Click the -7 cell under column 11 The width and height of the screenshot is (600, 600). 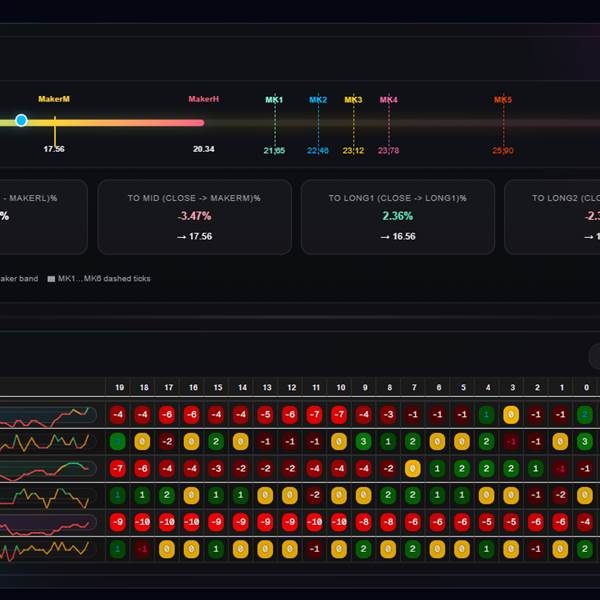point(314,415)
